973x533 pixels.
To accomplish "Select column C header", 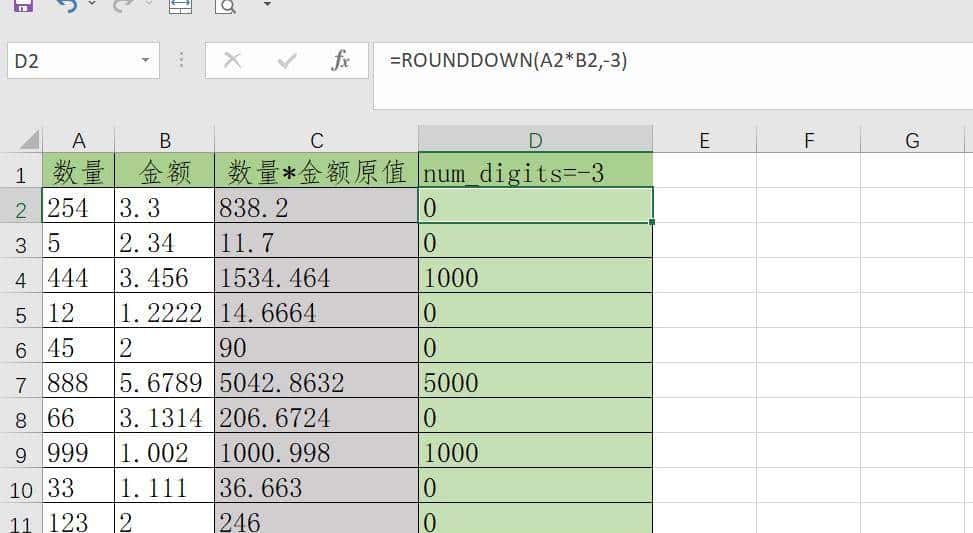I will click(316, 140).
